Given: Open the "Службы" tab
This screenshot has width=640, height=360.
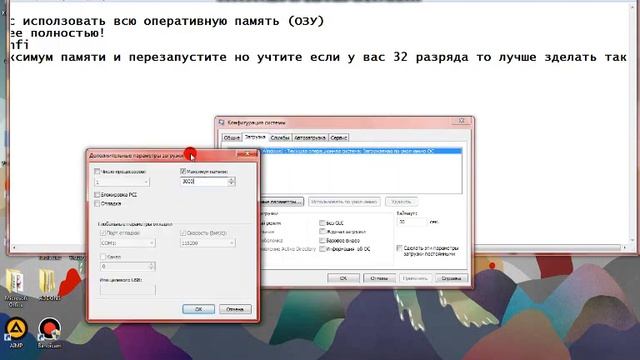Looking at the screenshot, I should [280, 138].
